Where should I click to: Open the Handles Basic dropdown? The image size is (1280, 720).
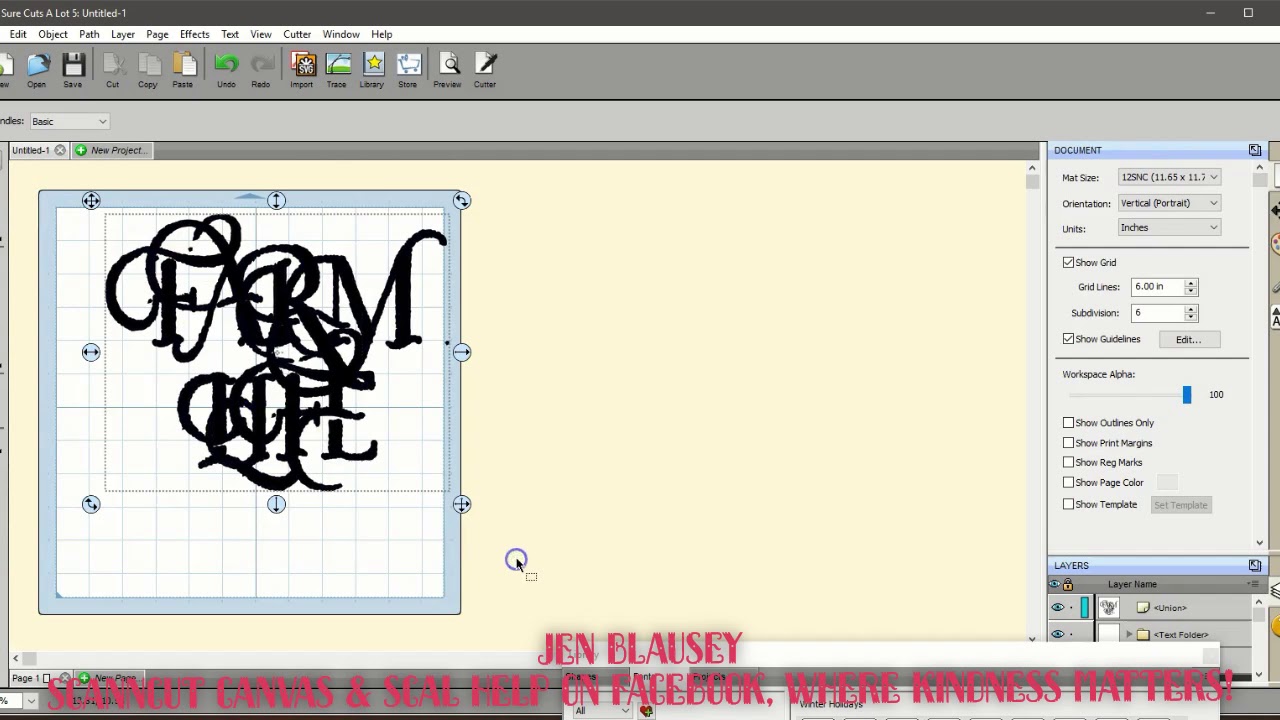click(68, 121)
